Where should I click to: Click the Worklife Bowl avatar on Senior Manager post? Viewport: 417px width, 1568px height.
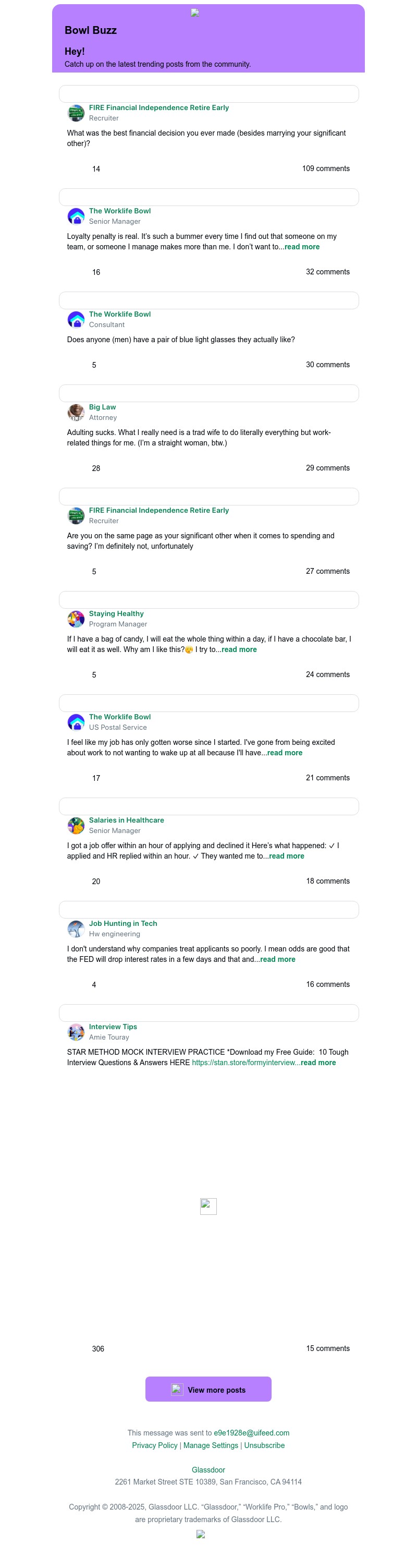pos(76,216)
